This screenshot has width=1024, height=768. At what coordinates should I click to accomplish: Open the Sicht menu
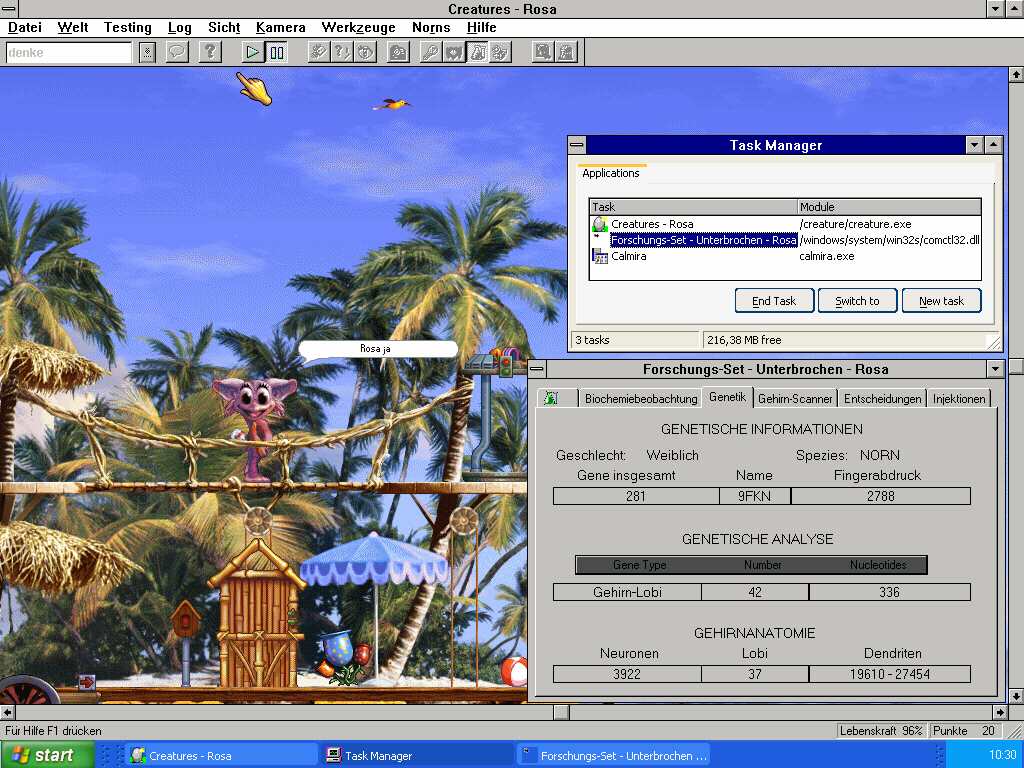pos(224,27)
